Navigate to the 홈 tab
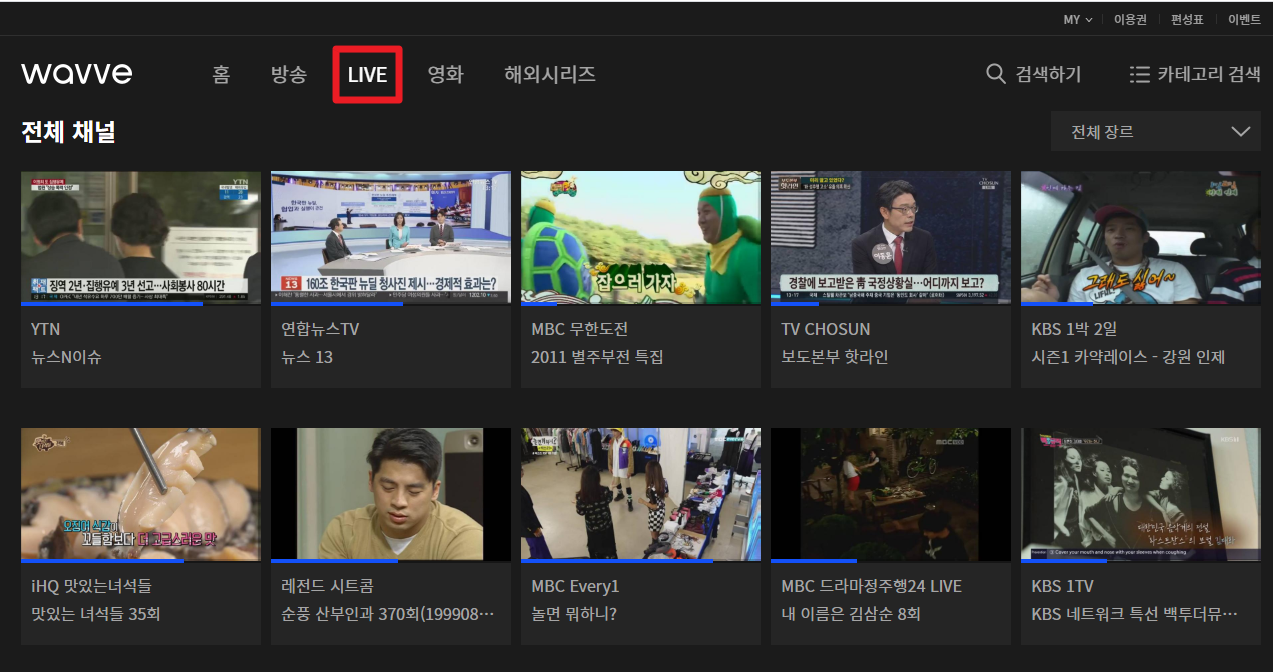 click(220, 73)
